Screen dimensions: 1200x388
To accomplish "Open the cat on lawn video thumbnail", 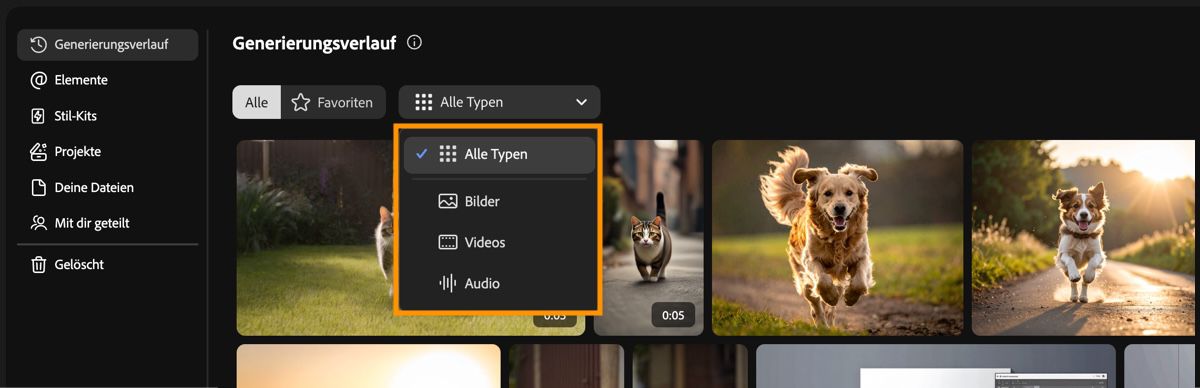I will (x=315, y=237).
